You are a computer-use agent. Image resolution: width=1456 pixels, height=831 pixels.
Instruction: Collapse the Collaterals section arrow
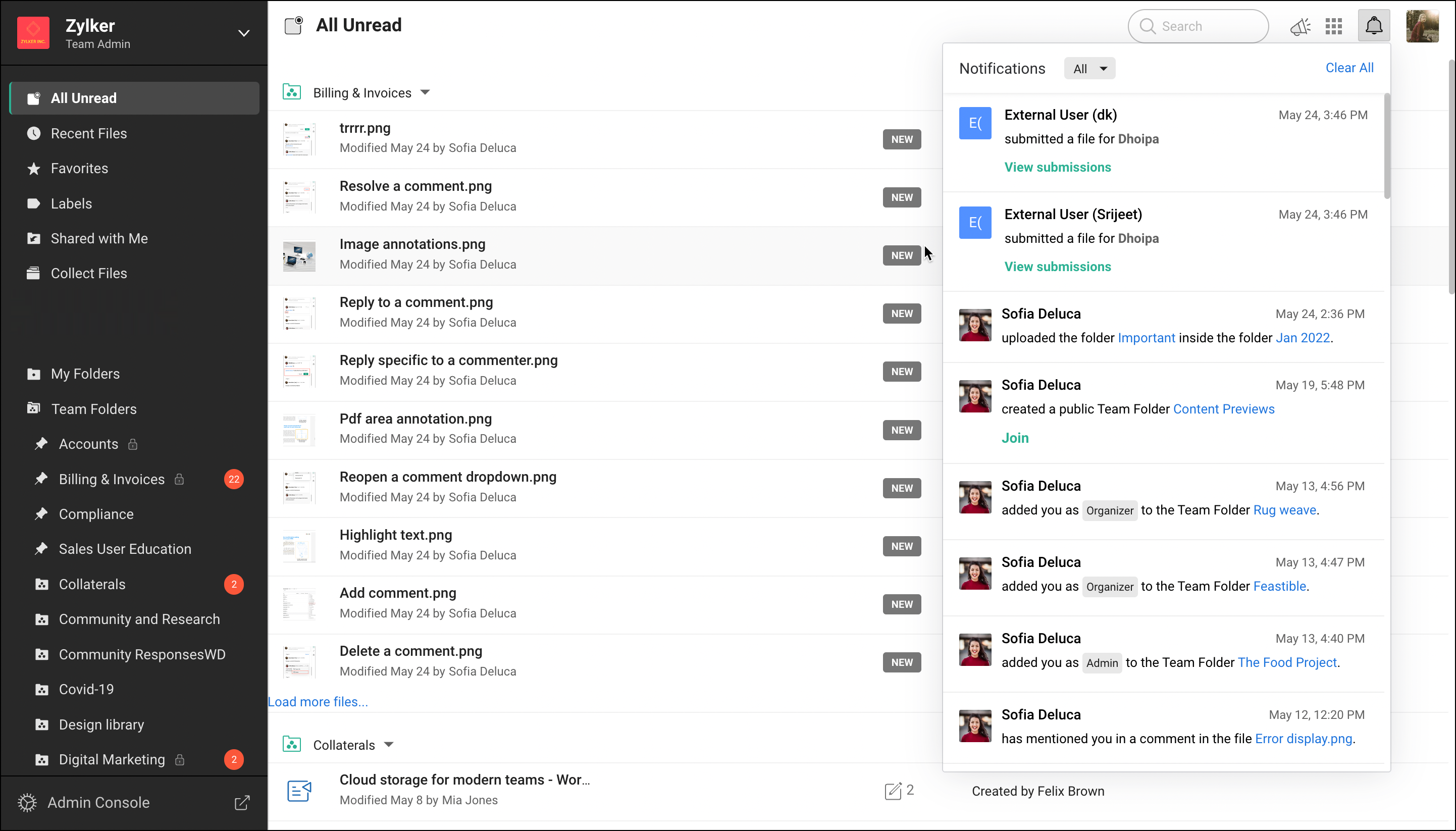[389, 744]
